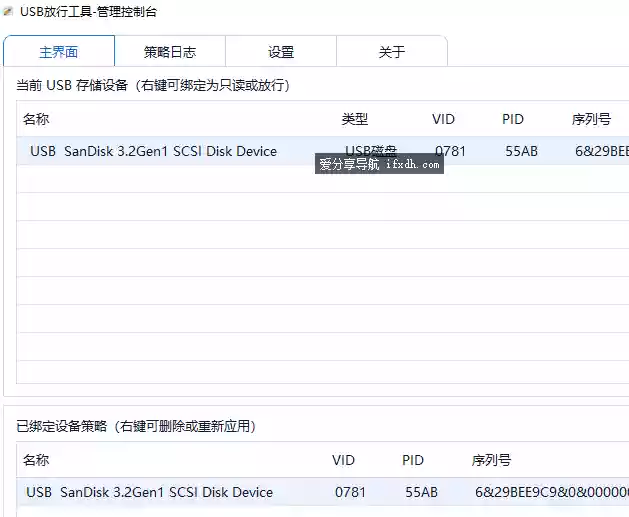Click VID value 0781 in current devices list
The height and width of the screenshot is (517, 629).
click(x=450, y=151)
